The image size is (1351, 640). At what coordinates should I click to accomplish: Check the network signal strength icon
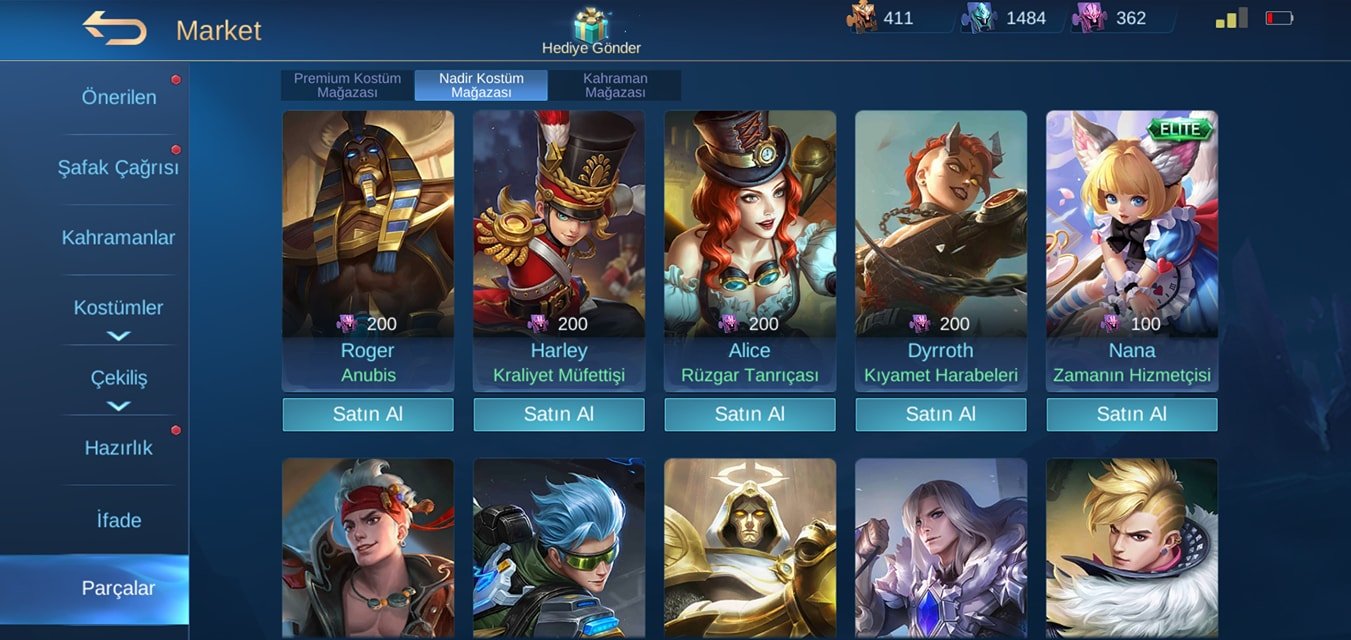point(1231,18)
